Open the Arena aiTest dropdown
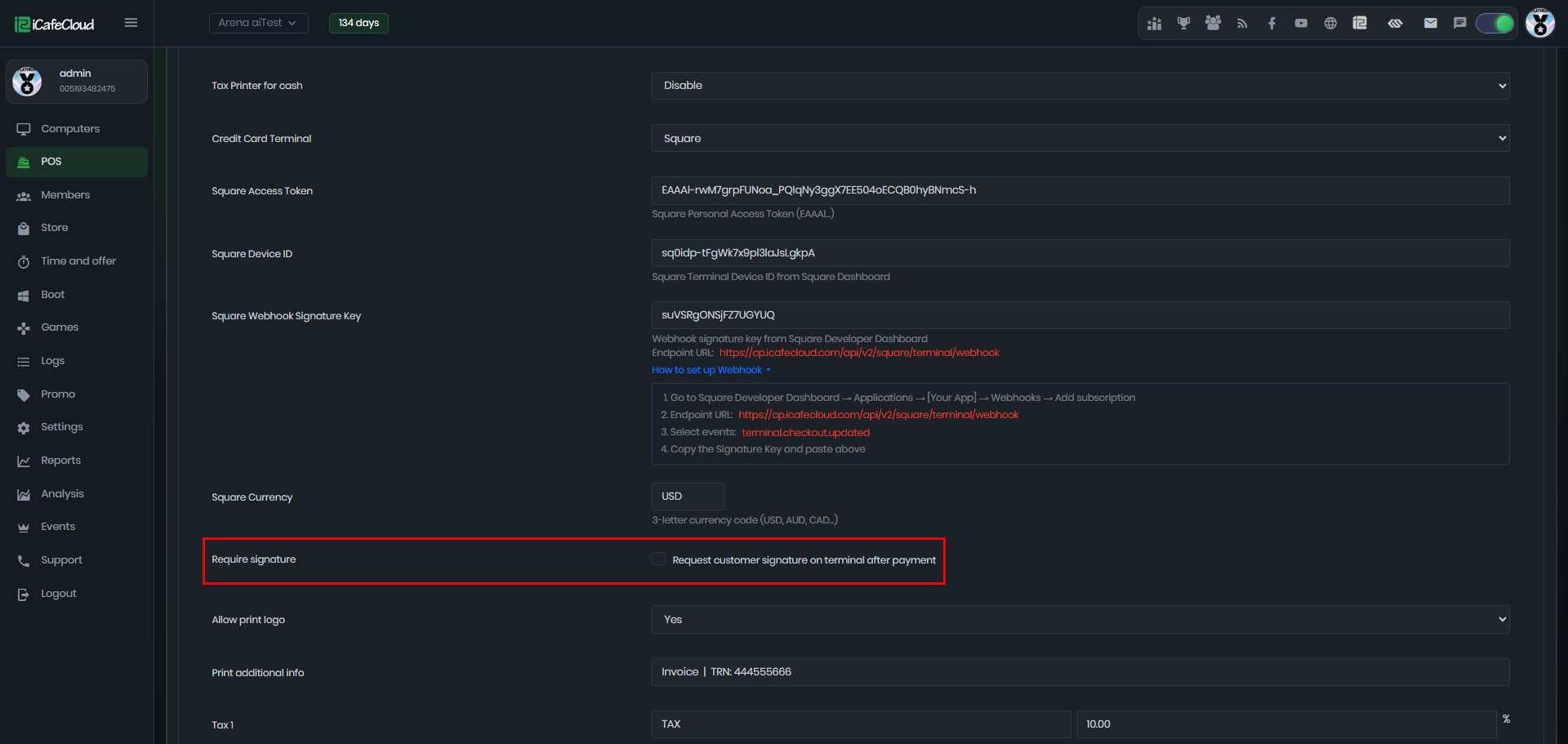 tap(259, 23)
